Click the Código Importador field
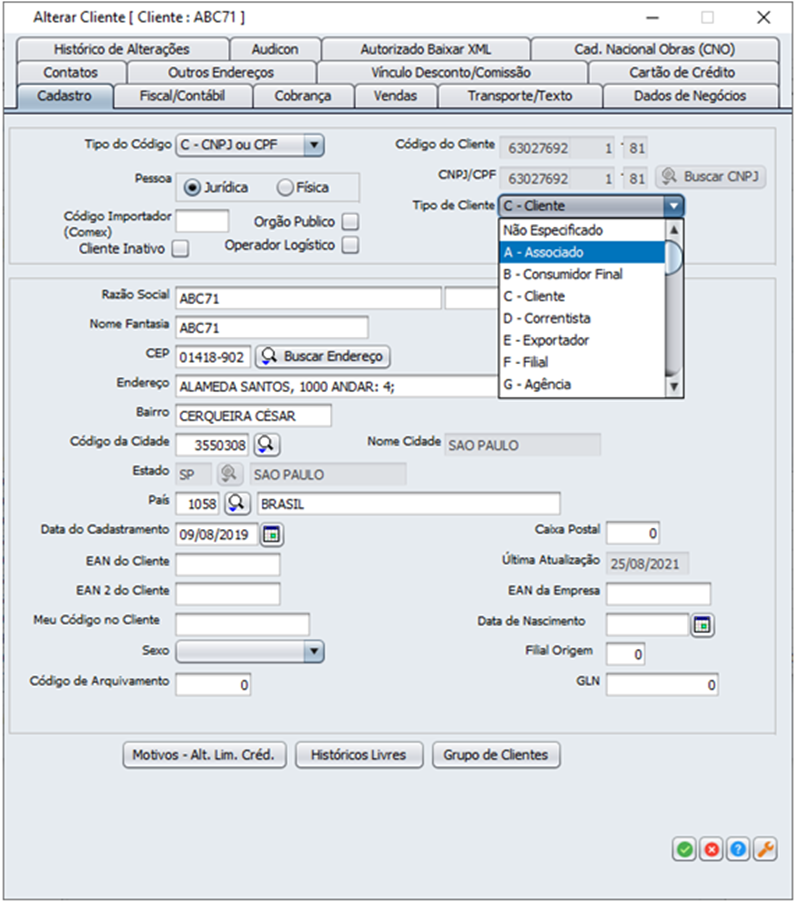 202,221
